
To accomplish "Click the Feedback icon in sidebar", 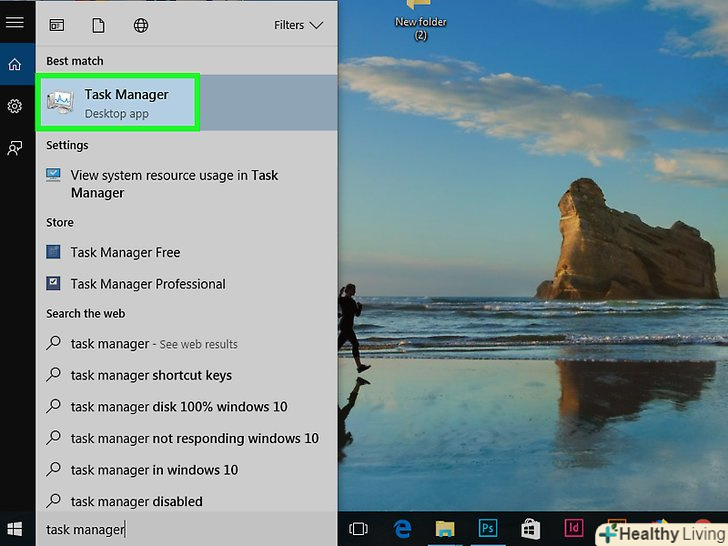I will [x=15, y=148].
